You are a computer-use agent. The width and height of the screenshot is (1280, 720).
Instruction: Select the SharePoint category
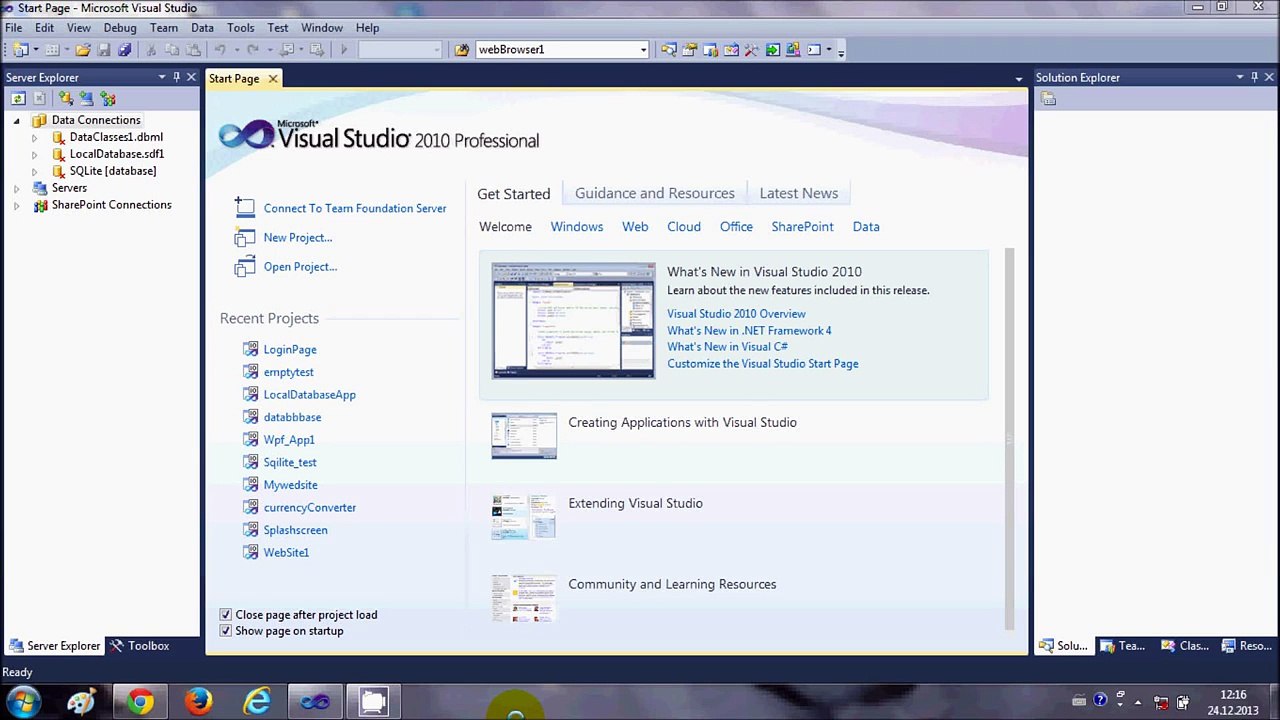click(x=802, y=227)
